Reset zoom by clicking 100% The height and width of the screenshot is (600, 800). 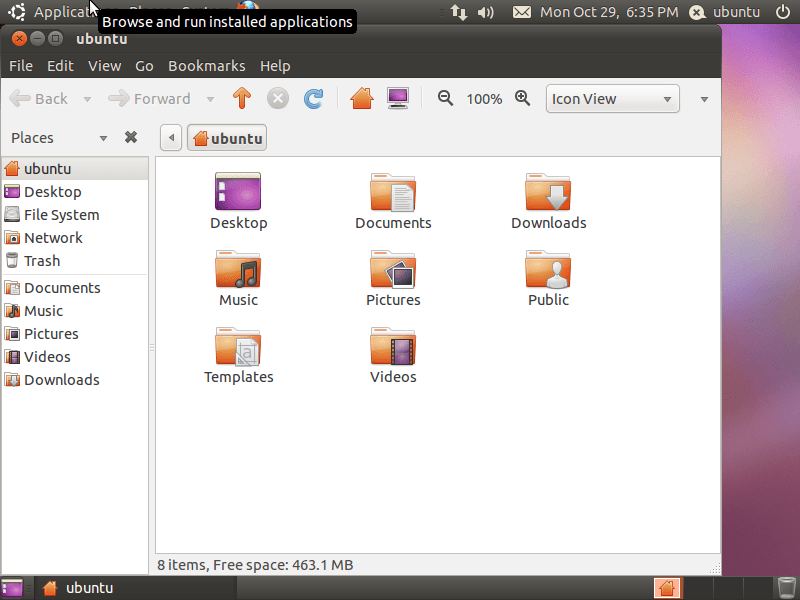[x=484, y=99]
